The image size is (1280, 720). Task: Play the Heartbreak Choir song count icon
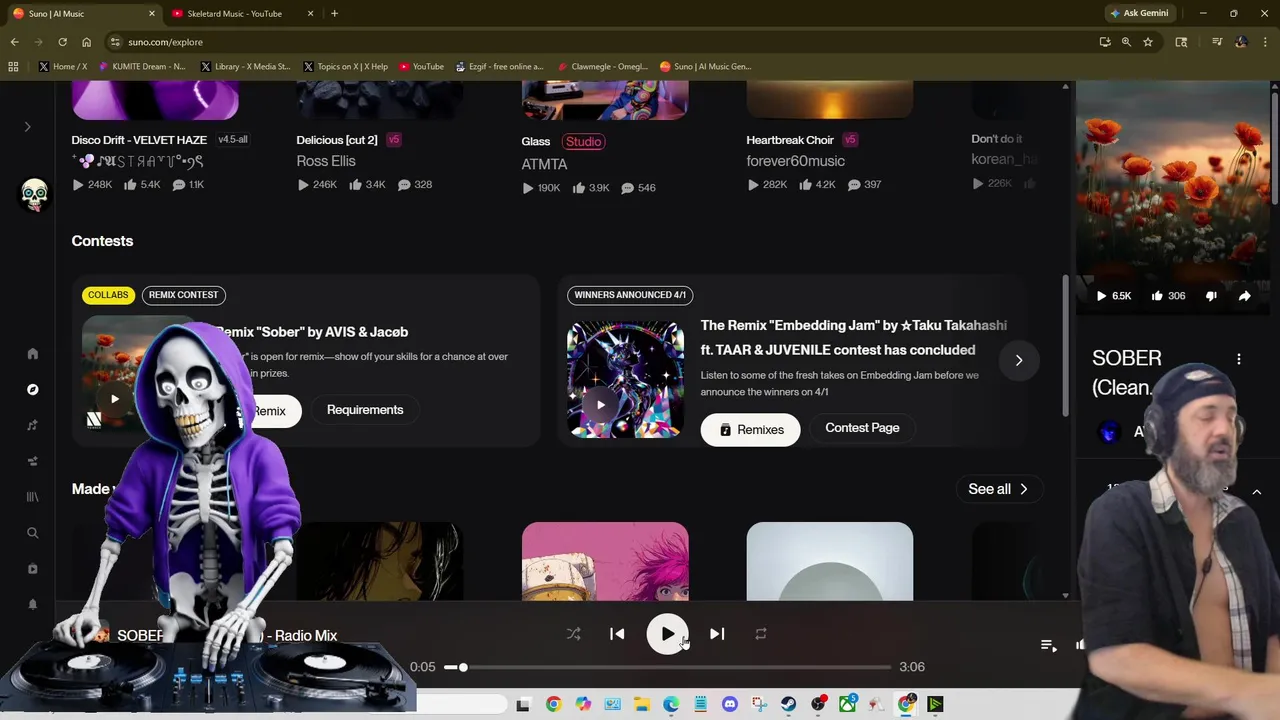[753, 185]
